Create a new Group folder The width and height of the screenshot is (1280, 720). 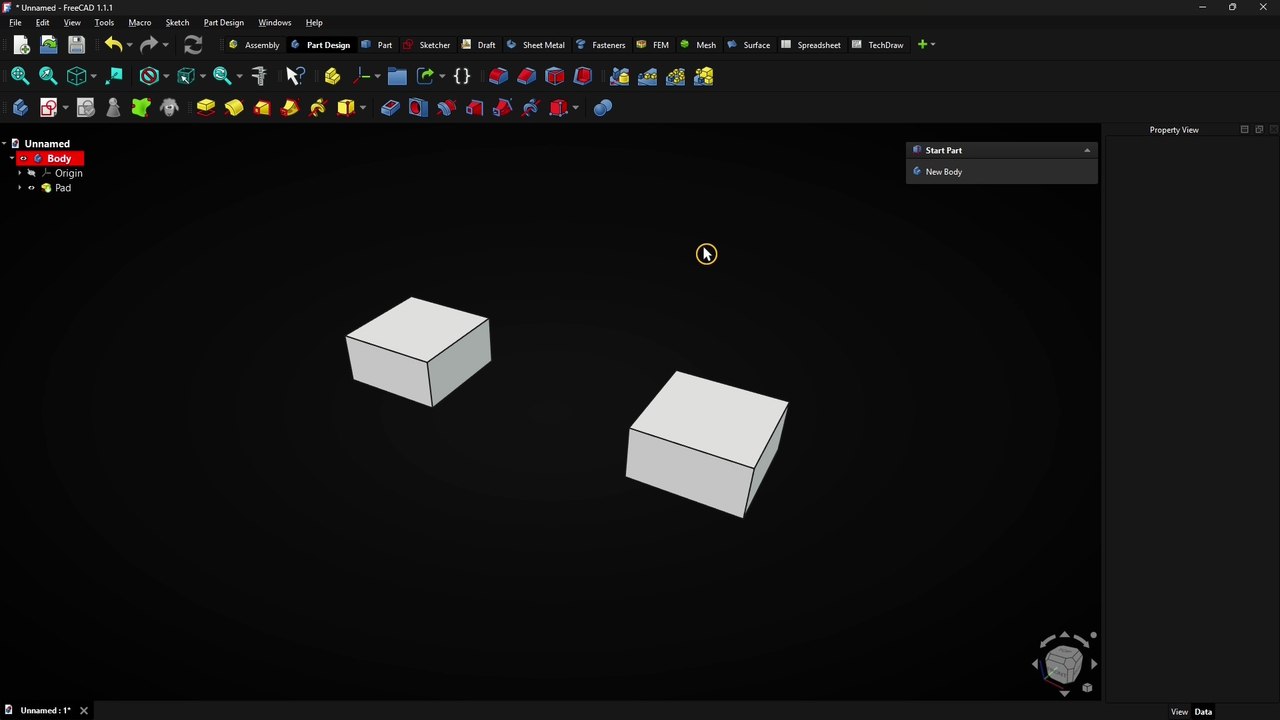click(x=397, y=76)
